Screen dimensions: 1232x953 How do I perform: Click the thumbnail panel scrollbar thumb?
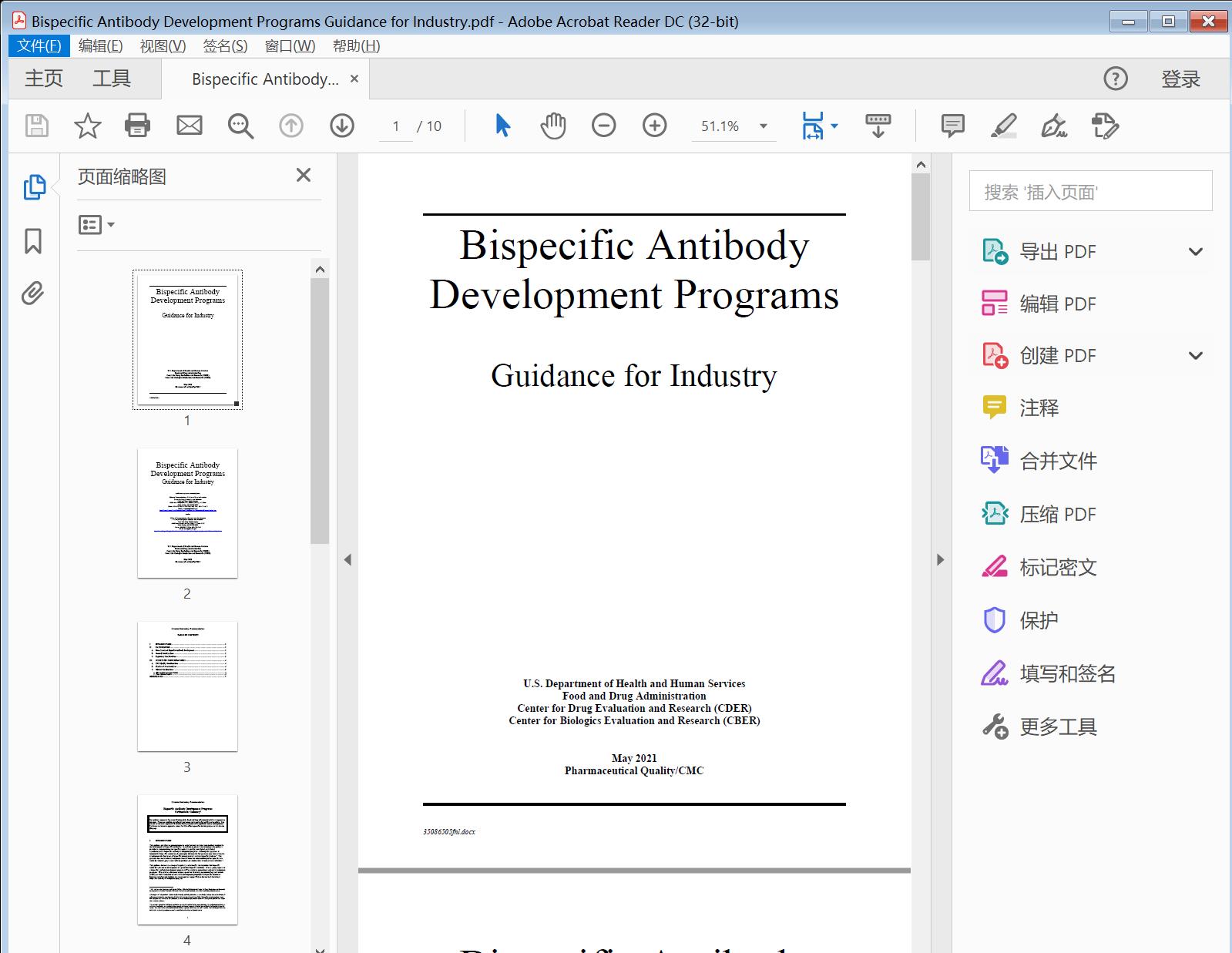pyautogui.click(x=320, y=411)
